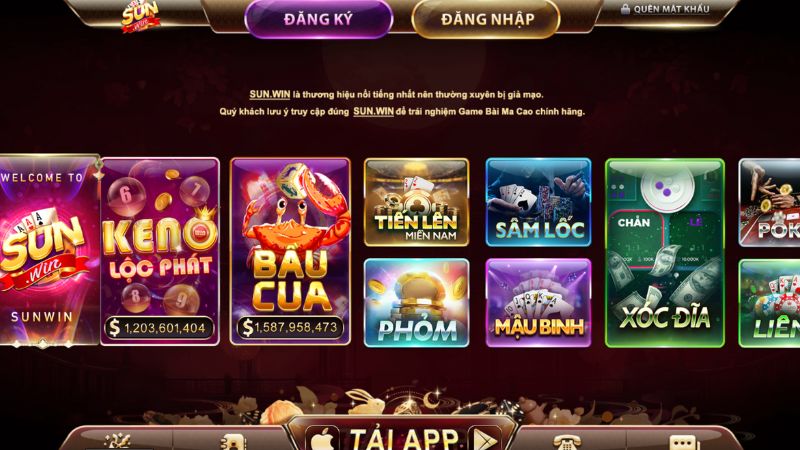Click the Welcome to Sunwin banner
This screenshot has height=450, width=800.
pos(49,250)
